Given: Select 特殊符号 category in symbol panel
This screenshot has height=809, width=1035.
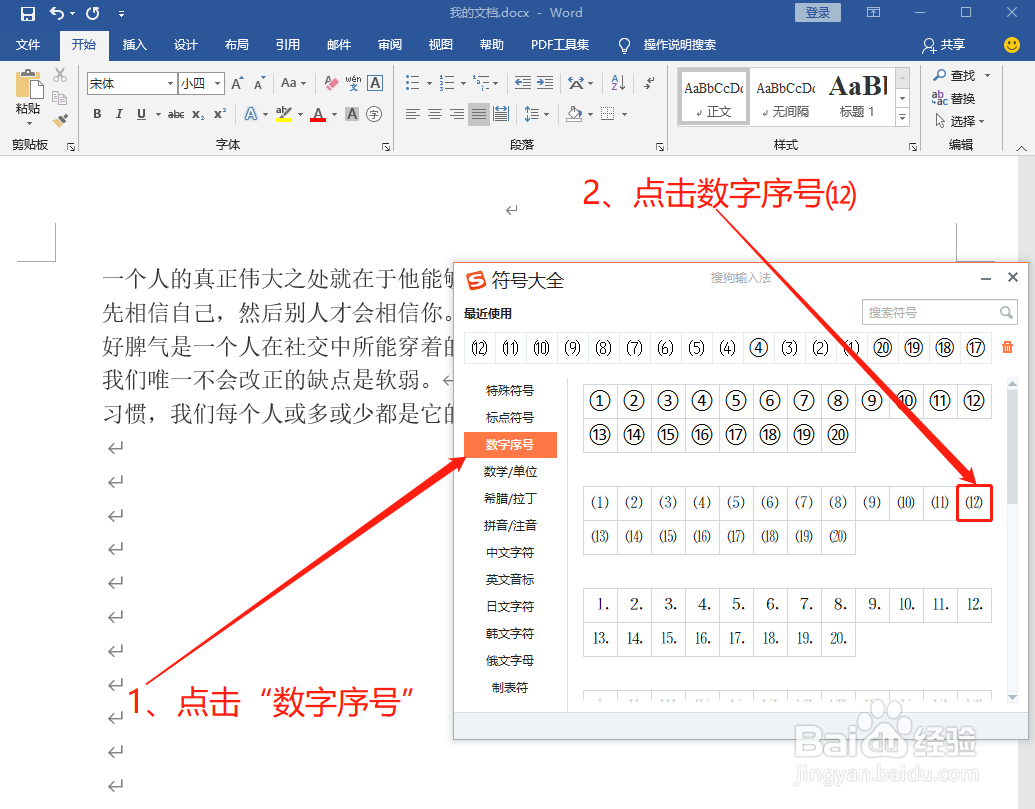Looking at the screenshot, I should tap(510, 391).
